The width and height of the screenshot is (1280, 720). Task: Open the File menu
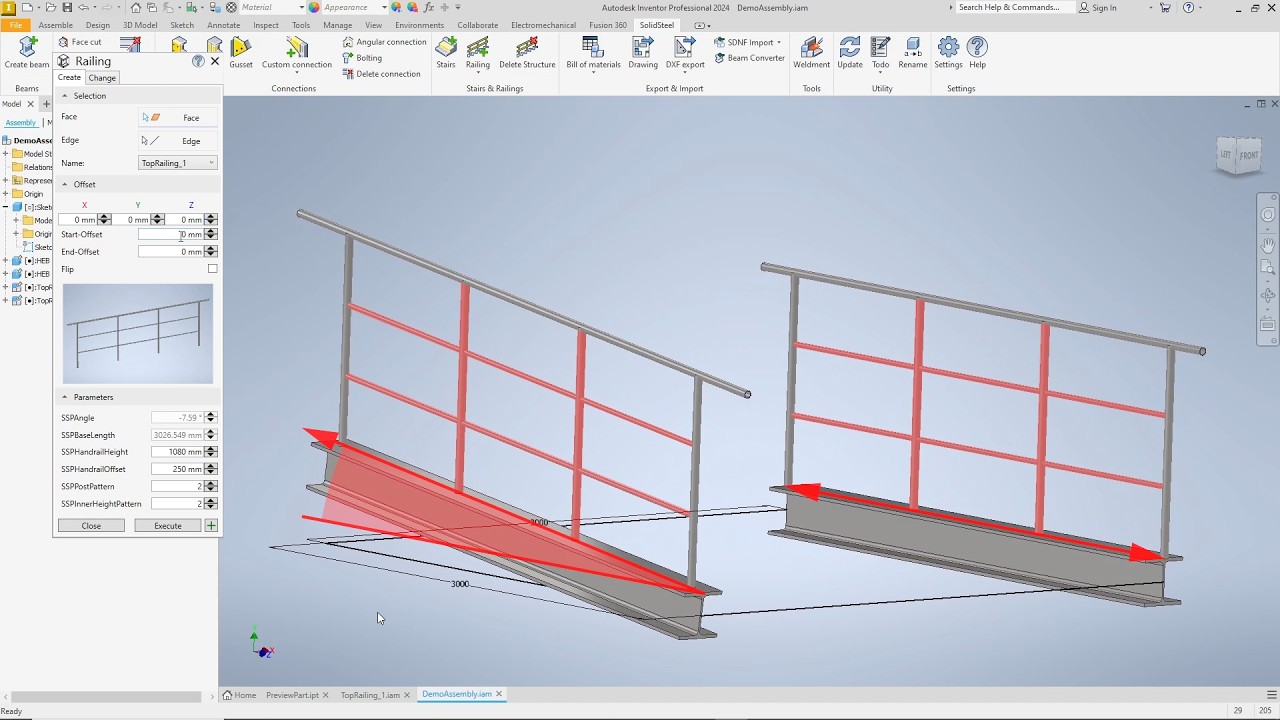pos(15,25)
